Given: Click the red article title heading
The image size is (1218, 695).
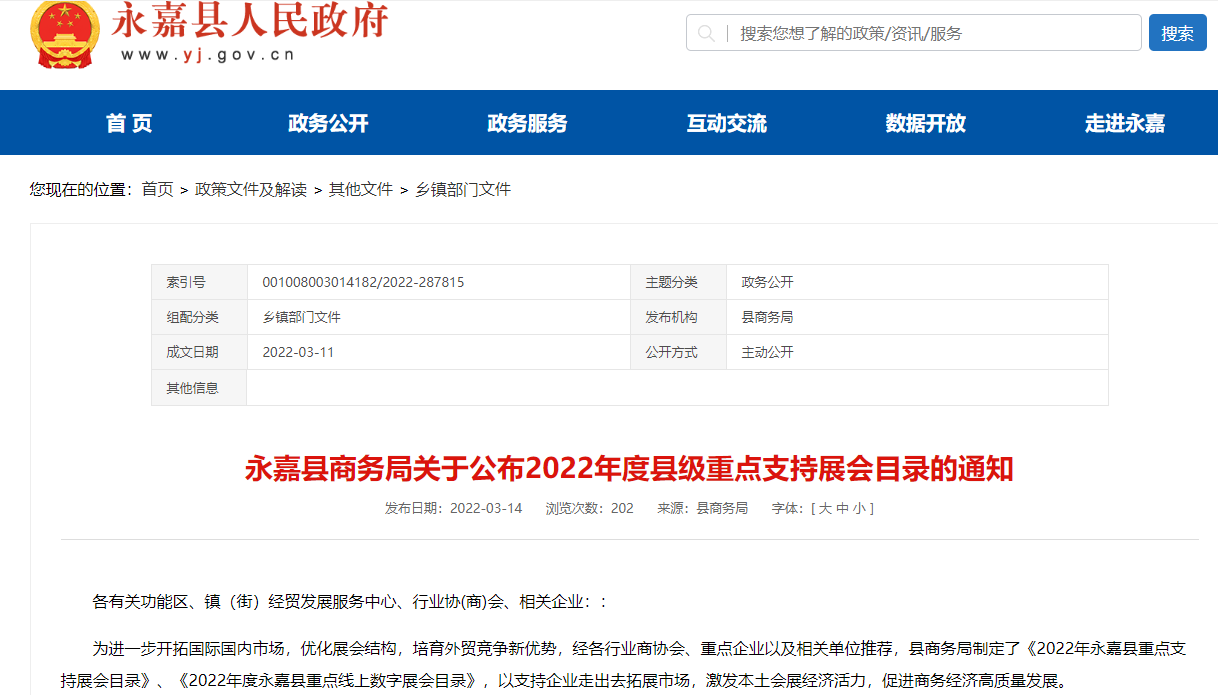Looking at the screenshot, I should point(629,469).
